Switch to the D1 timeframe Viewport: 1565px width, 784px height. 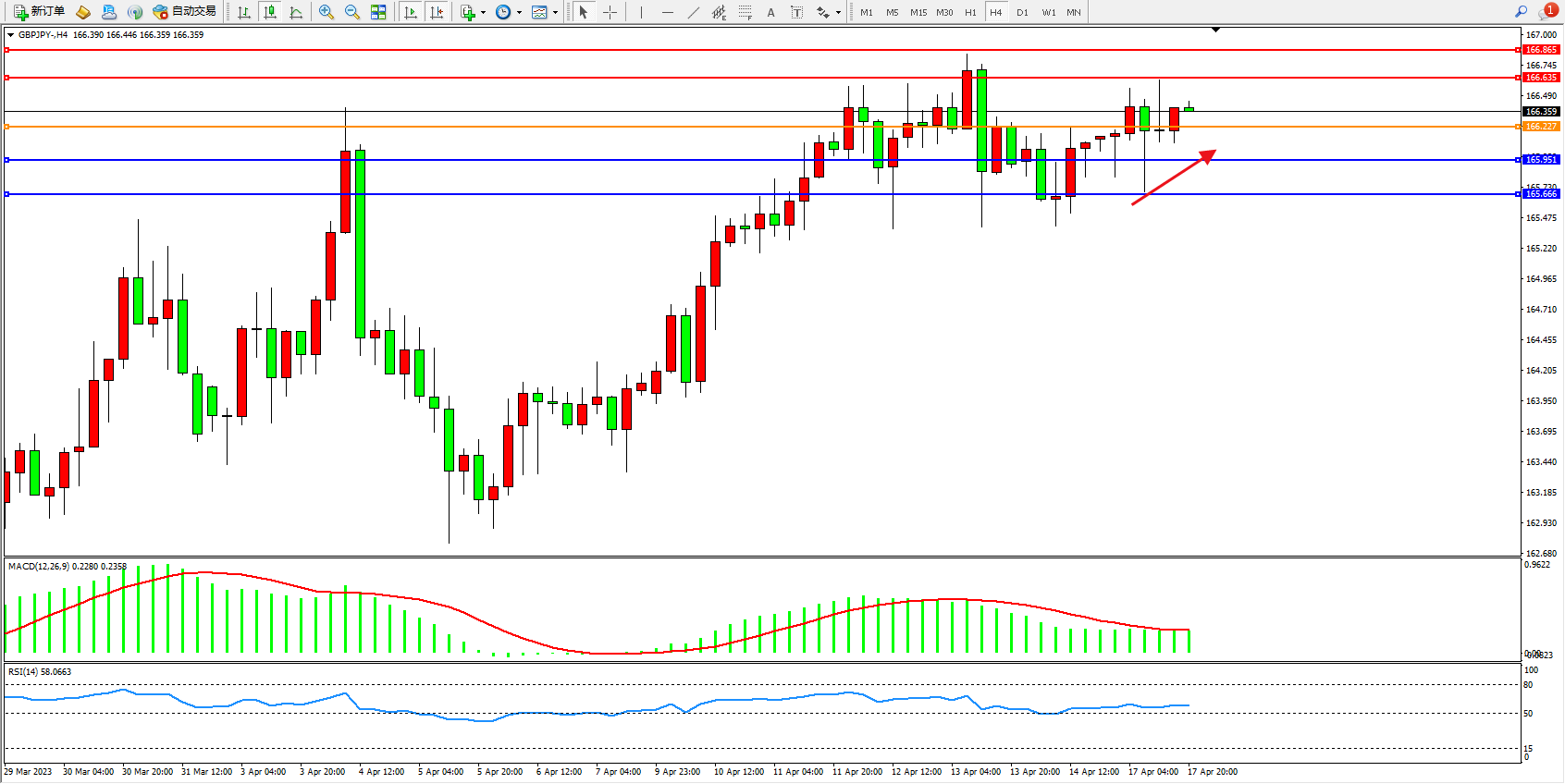click(x=1022, y=12)
